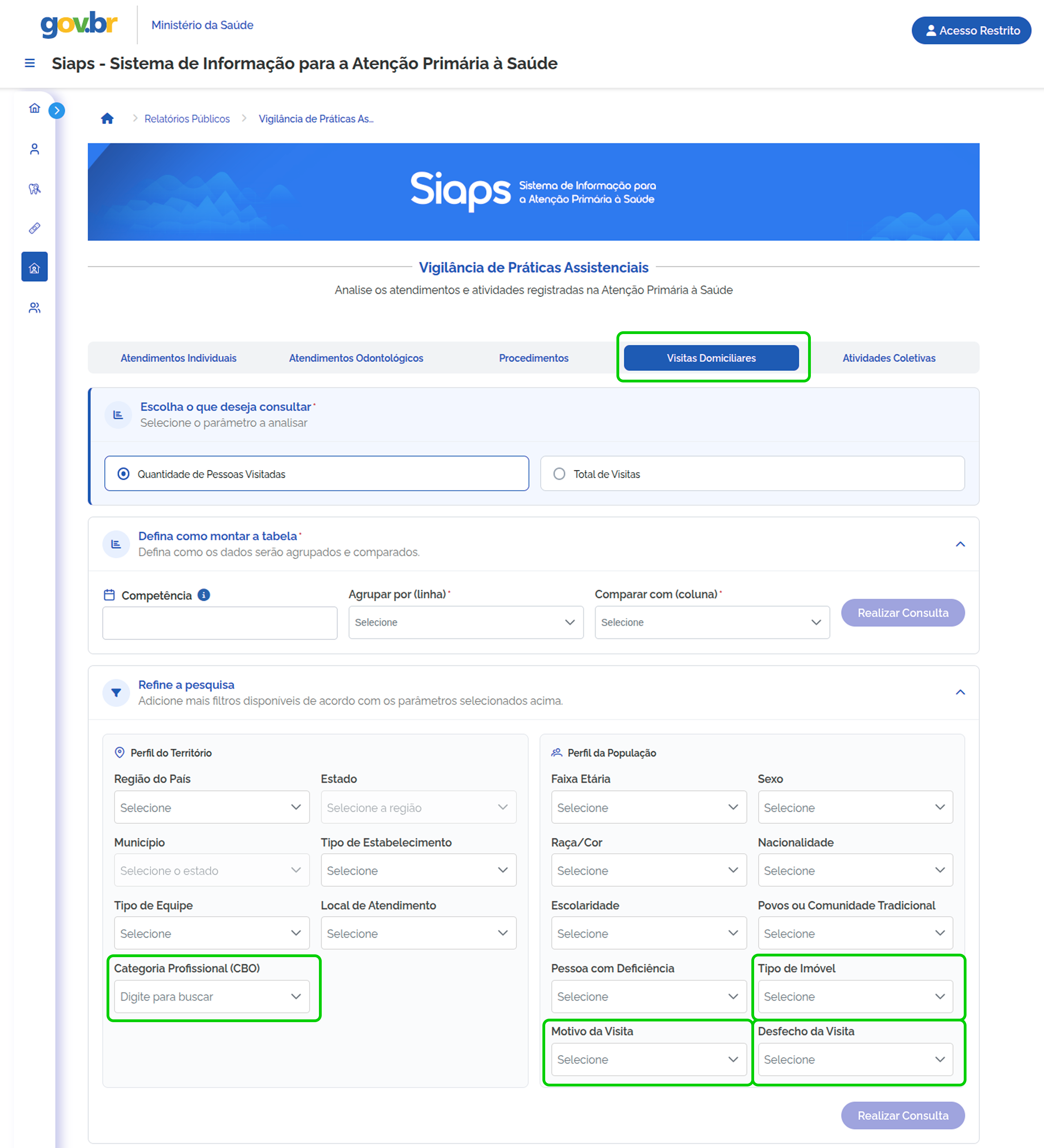Viewport: 1044px width, 1148px height.
Task: Open the group people sidebar icon
Action: click(x=35, y=308)
